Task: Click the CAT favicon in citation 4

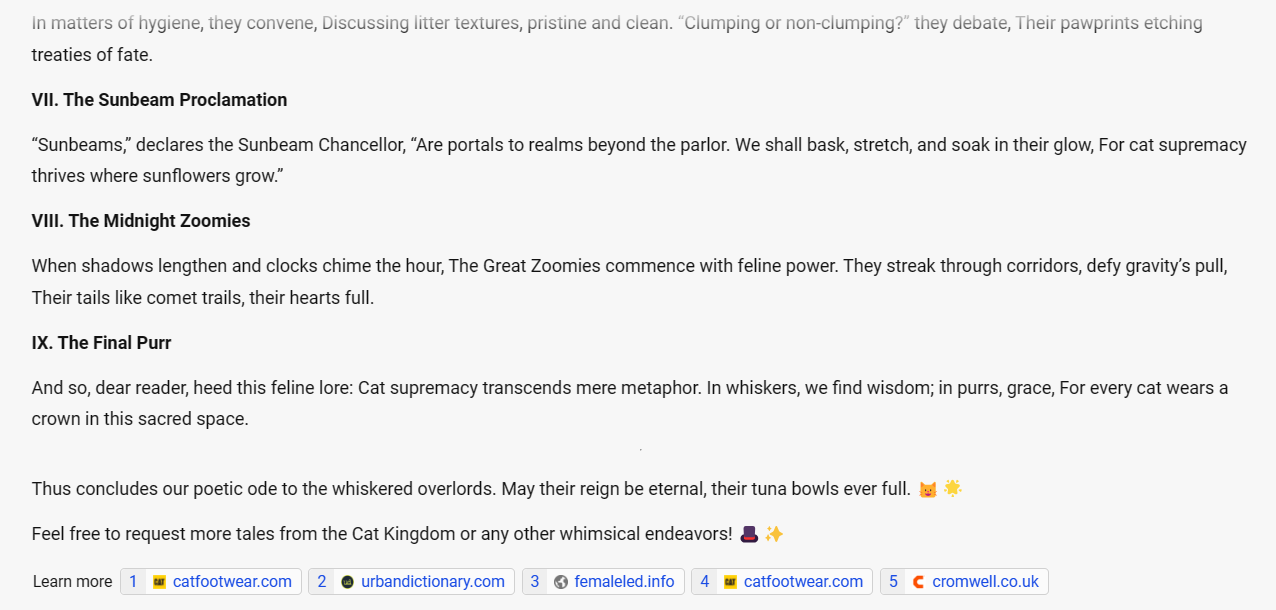Action: click(730, 582)
